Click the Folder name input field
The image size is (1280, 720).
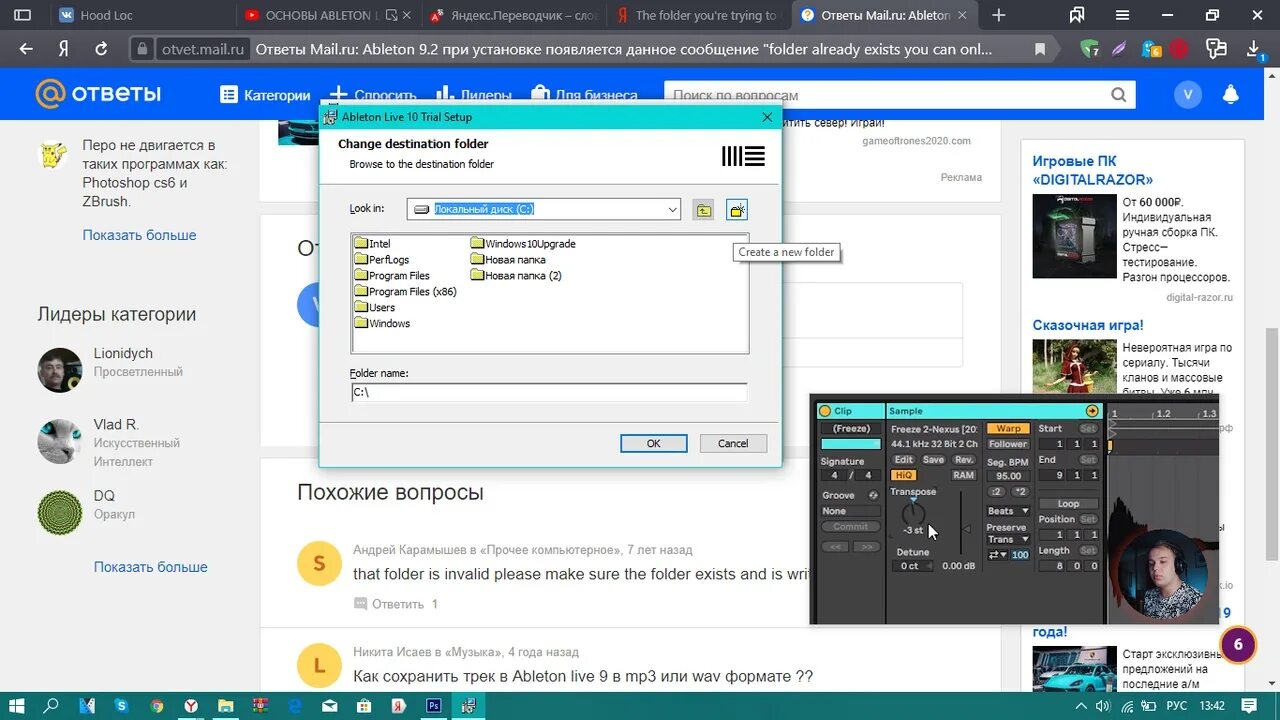[548, 393]
